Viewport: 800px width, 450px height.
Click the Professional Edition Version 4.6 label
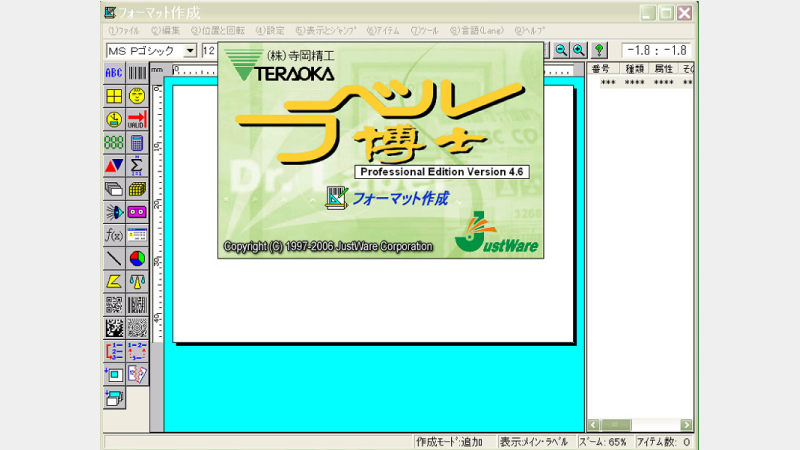click(442, 172)
